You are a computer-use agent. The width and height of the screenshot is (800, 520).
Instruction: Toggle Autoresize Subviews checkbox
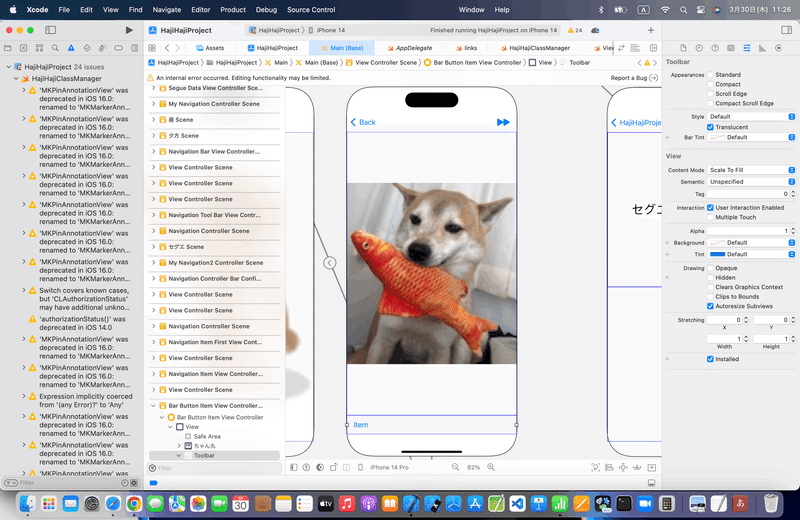point(710,306)
